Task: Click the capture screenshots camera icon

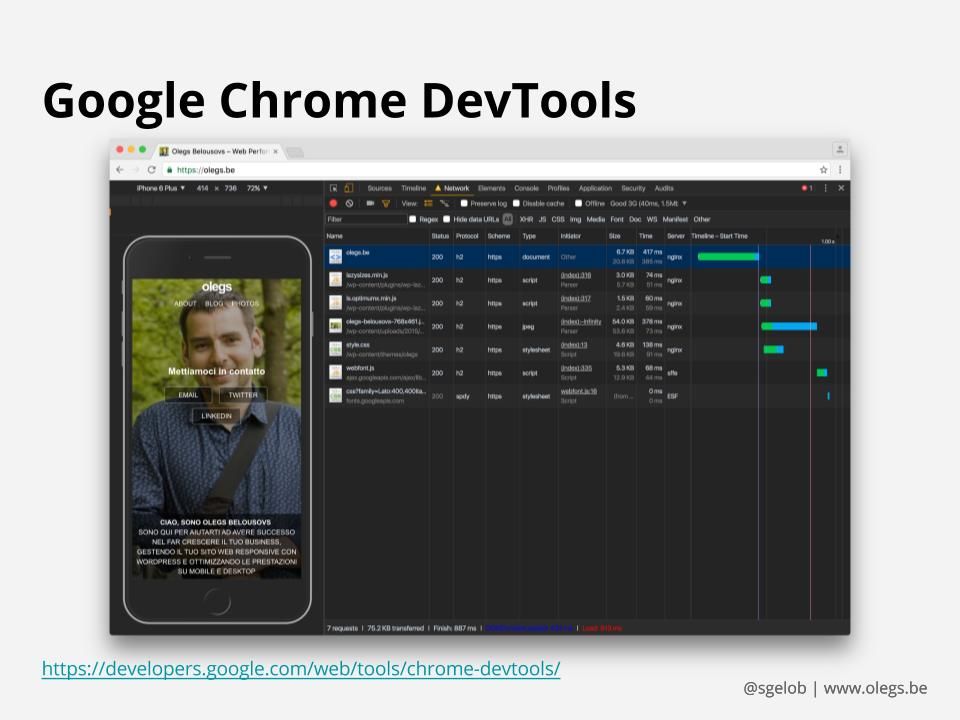Action: (370, 203)
